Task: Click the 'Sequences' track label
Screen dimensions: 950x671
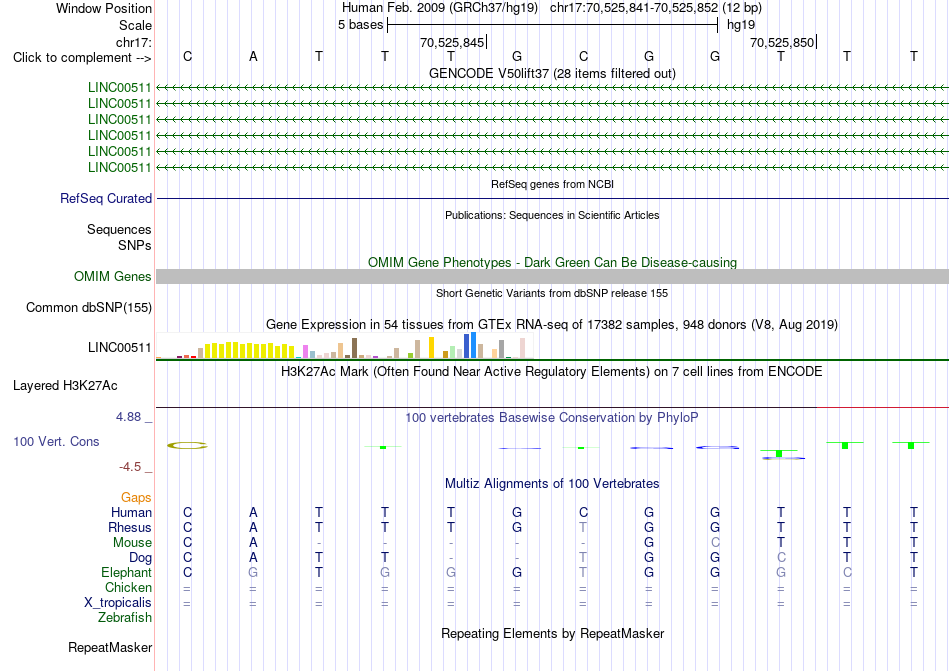Action: tap(119, 230)
